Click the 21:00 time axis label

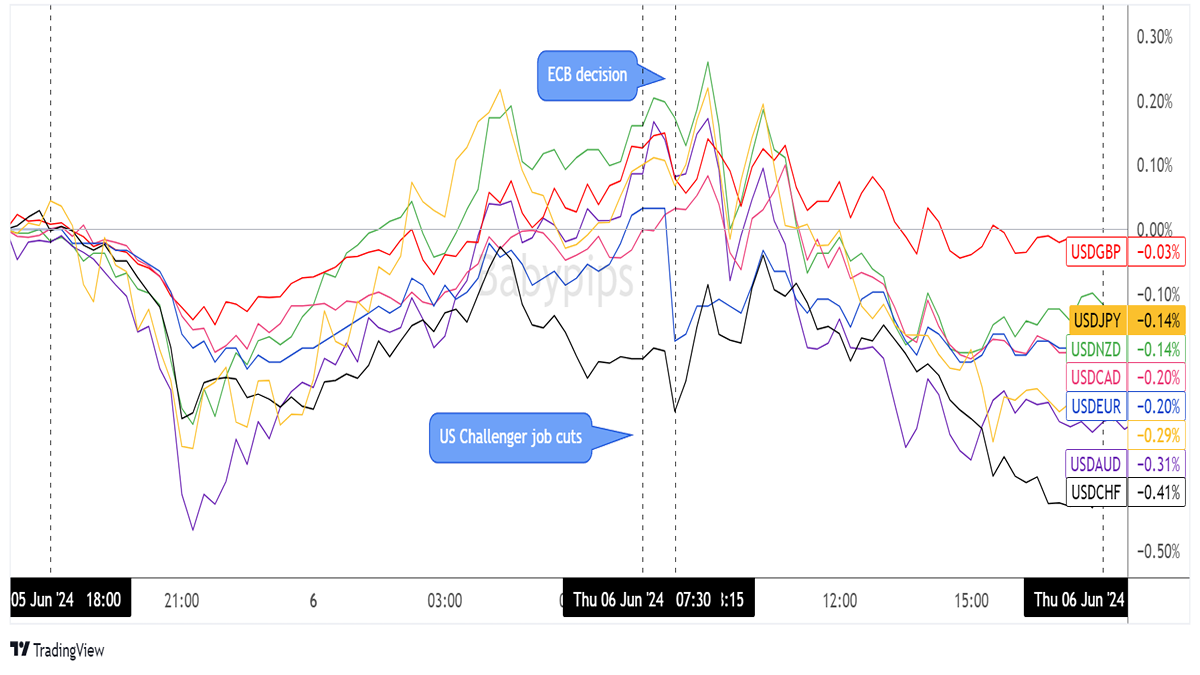182,601
